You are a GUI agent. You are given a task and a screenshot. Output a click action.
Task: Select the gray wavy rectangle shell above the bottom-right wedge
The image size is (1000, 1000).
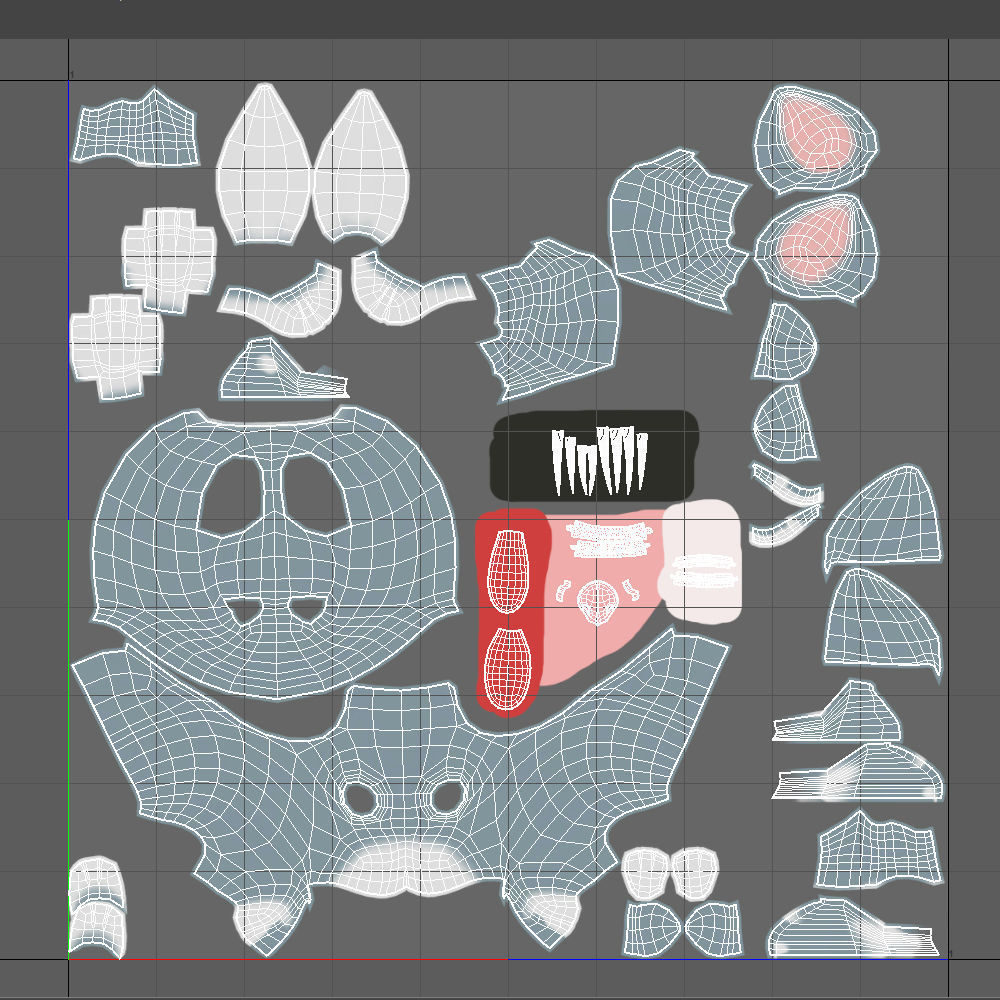(879, 850)
